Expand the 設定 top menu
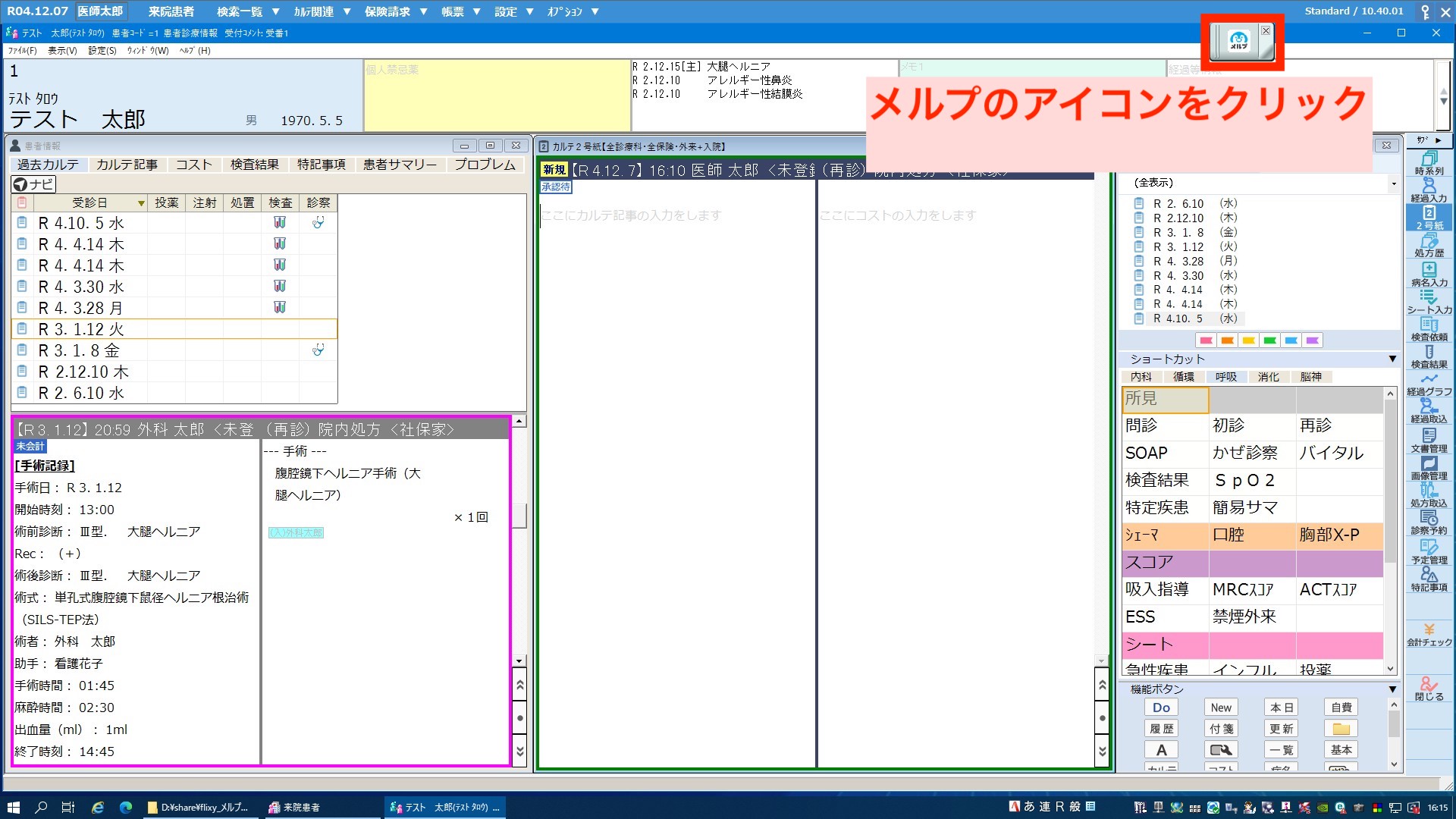 514,11
